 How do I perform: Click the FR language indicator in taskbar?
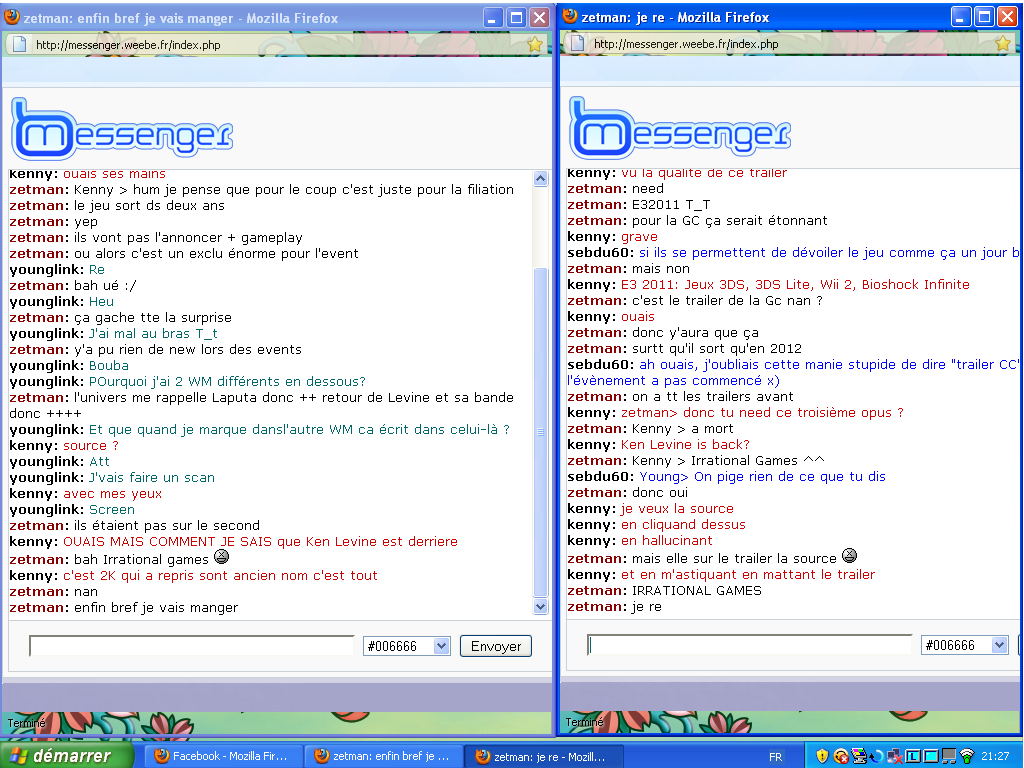coord(775,757)
